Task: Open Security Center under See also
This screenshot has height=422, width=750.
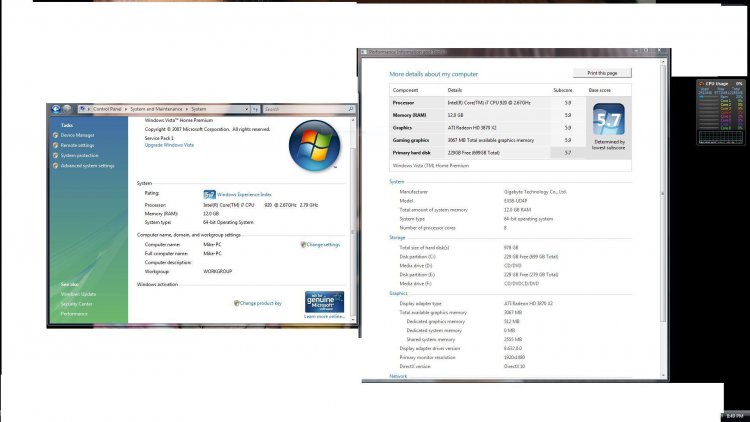Action: click(77, 304)
